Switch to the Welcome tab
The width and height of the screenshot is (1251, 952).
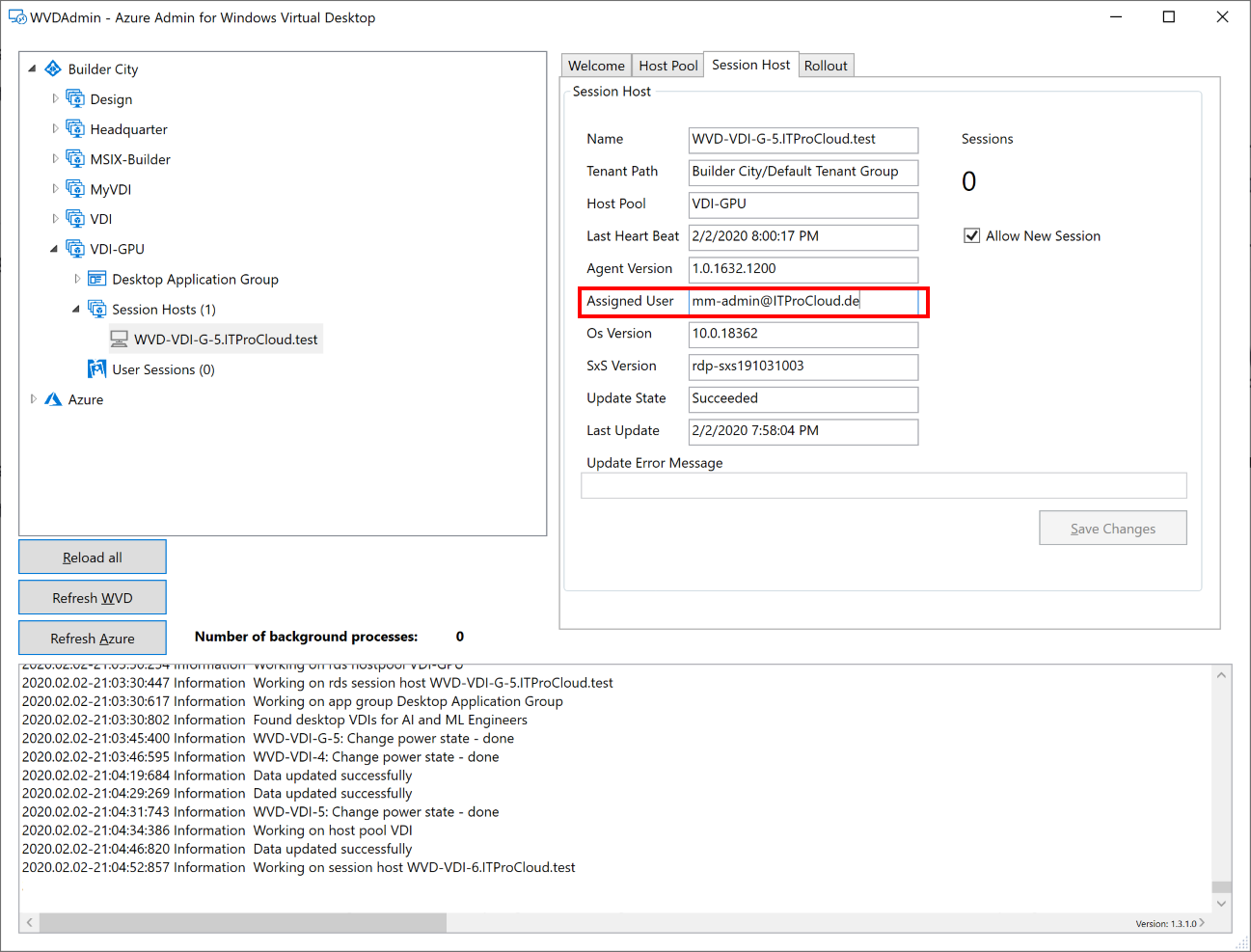[596, 66]
